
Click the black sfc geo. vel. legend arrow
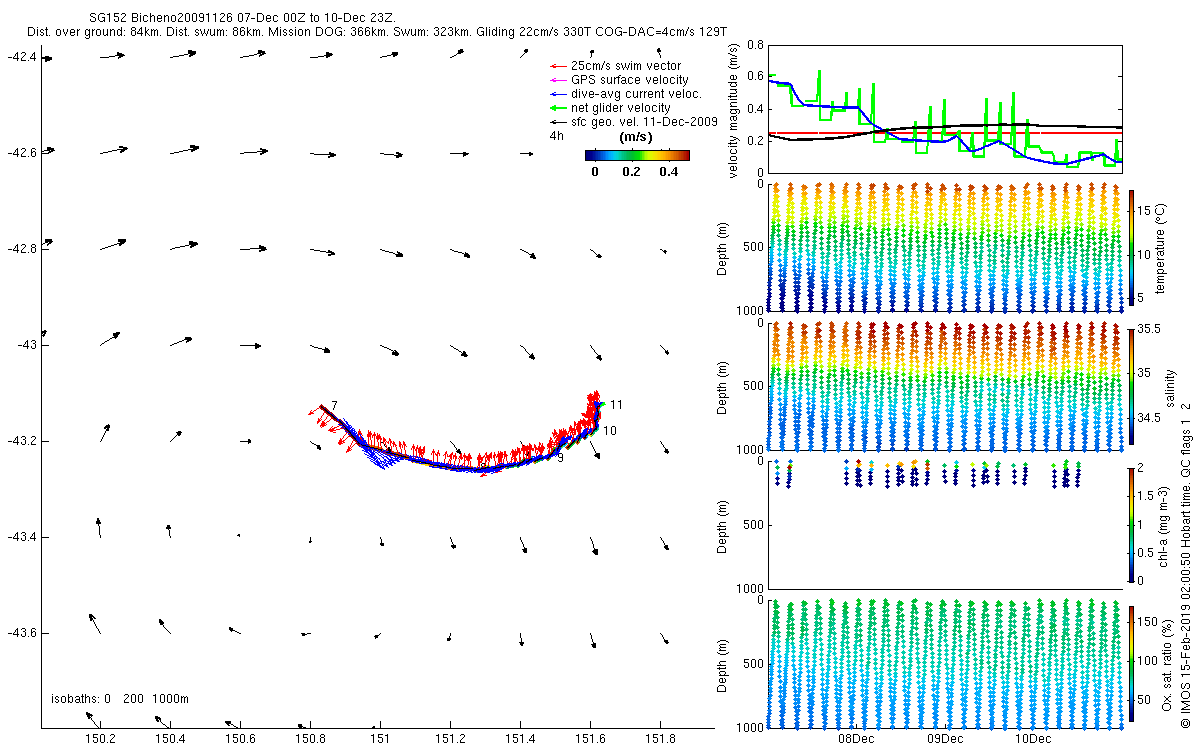click(x=557, y=122)
